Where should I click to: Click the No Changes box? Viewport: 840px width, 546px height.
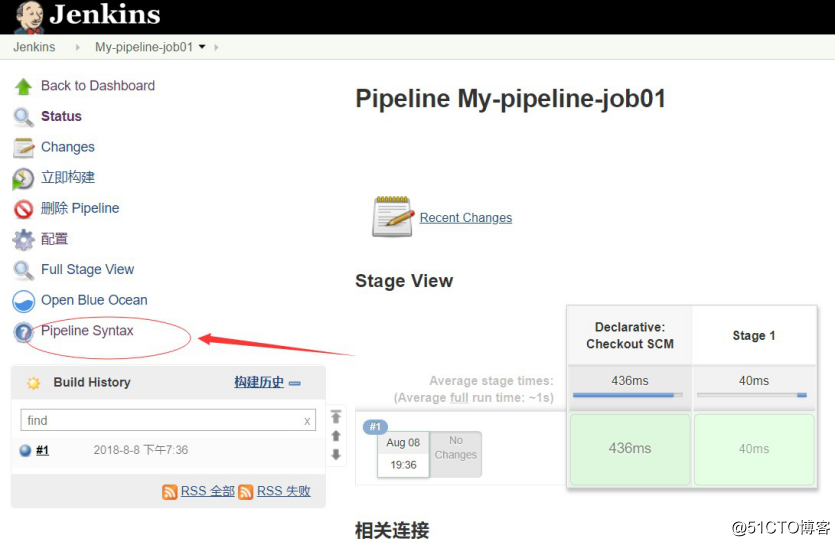point(456,454)
